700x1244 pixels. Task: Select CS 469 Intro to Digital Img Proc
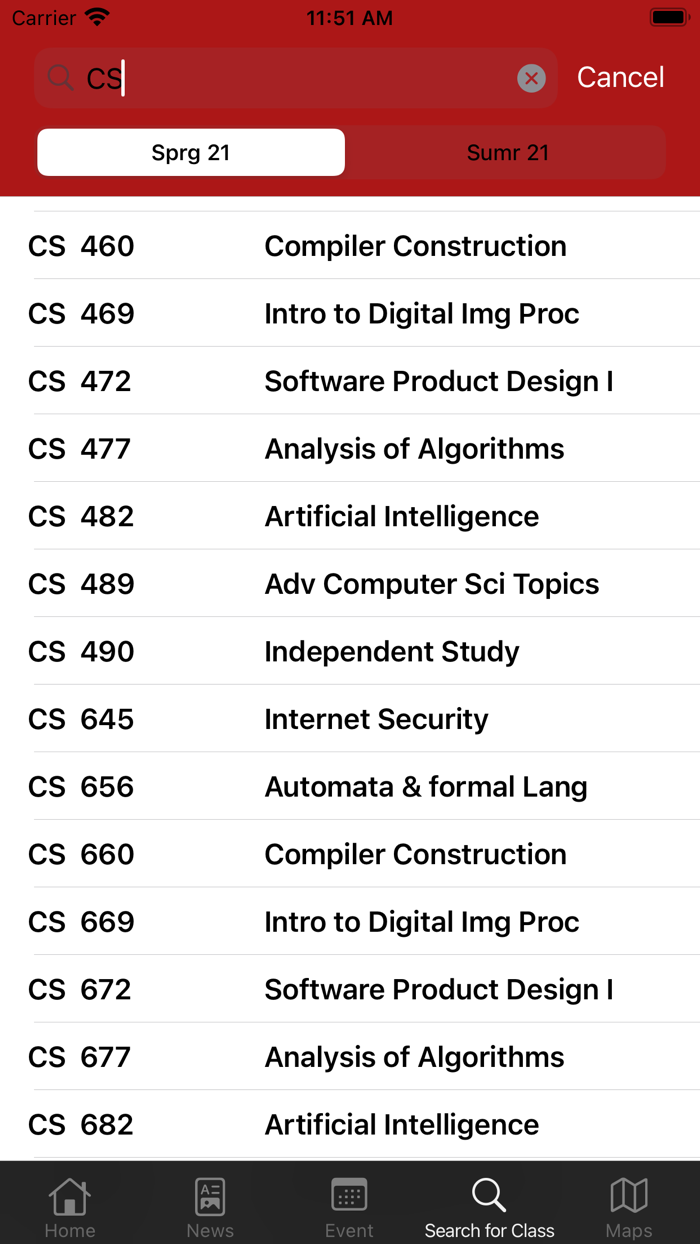click(350, 314)
